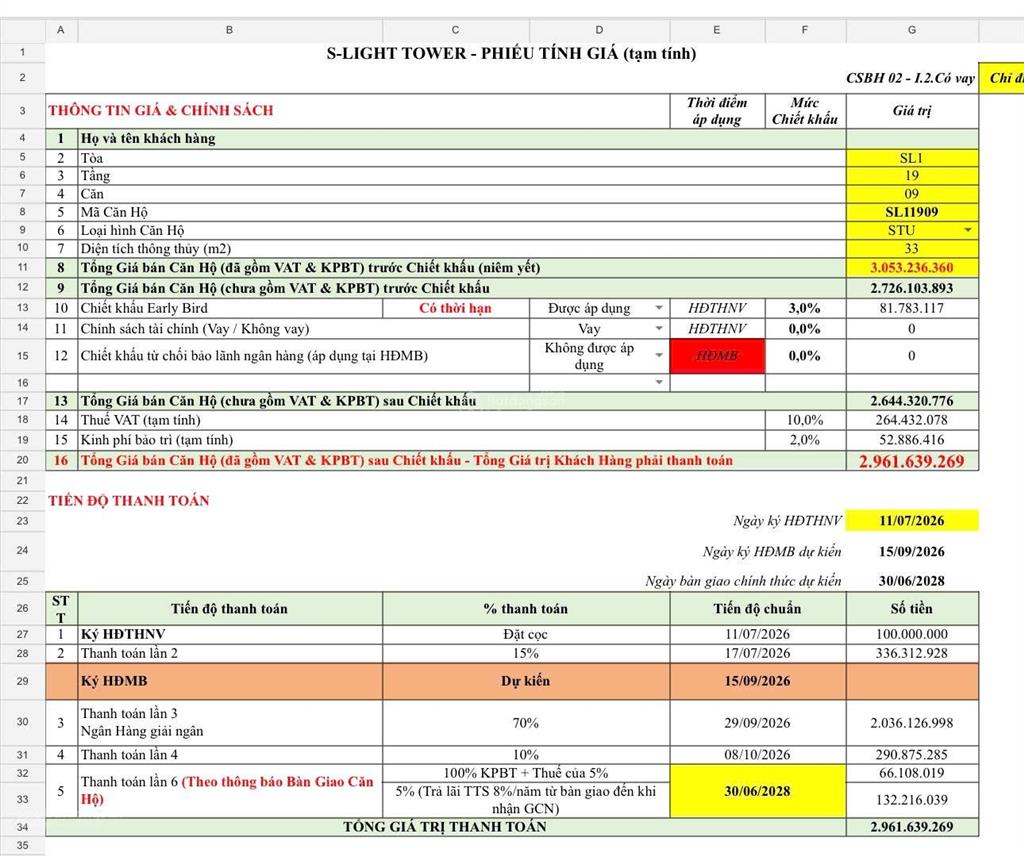1024x856 pixels.
Task: Select total payable cell 2.961.639.269 in row 20
Action: point(912,461)
